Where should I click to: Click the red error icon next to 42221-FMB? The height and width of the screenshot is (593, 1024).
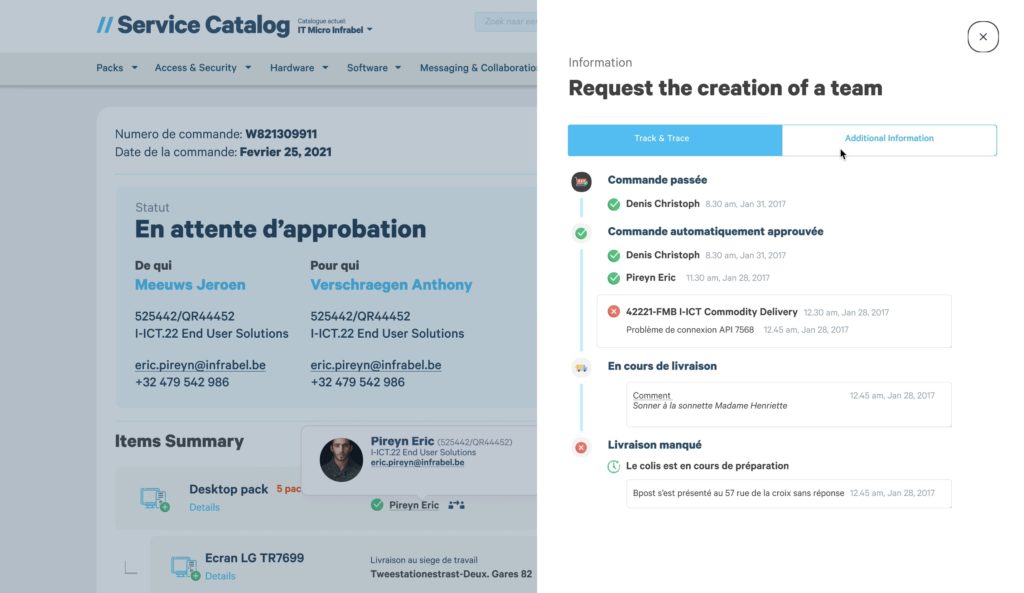[x=613, y=312]
